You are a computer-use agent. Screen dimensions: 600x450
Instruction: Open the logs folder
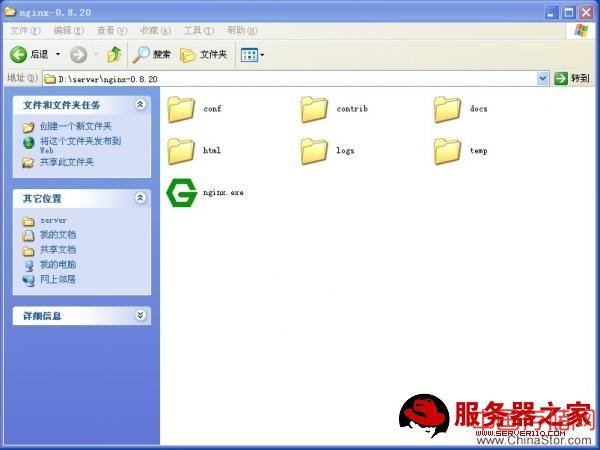click(x=314, y=150)
